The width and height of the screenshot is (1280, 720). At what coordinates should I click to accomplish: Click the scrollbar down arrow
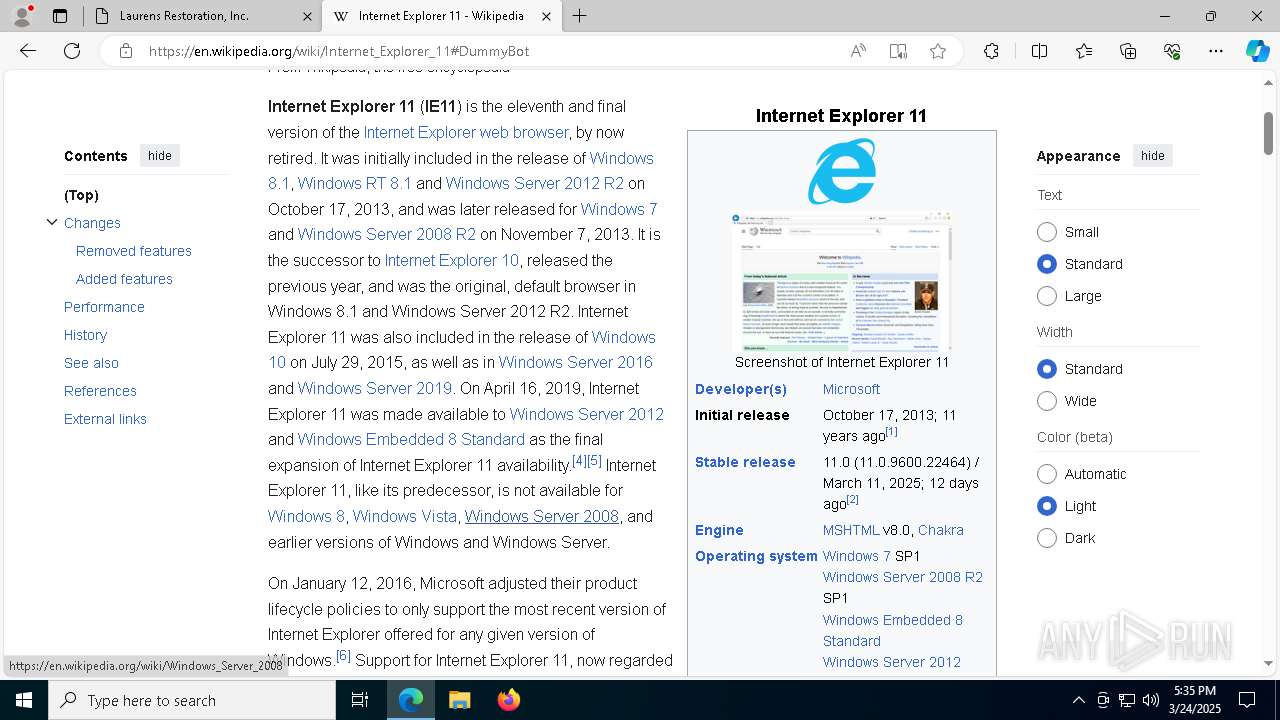pyautogui.click(x=1268, y=663)
